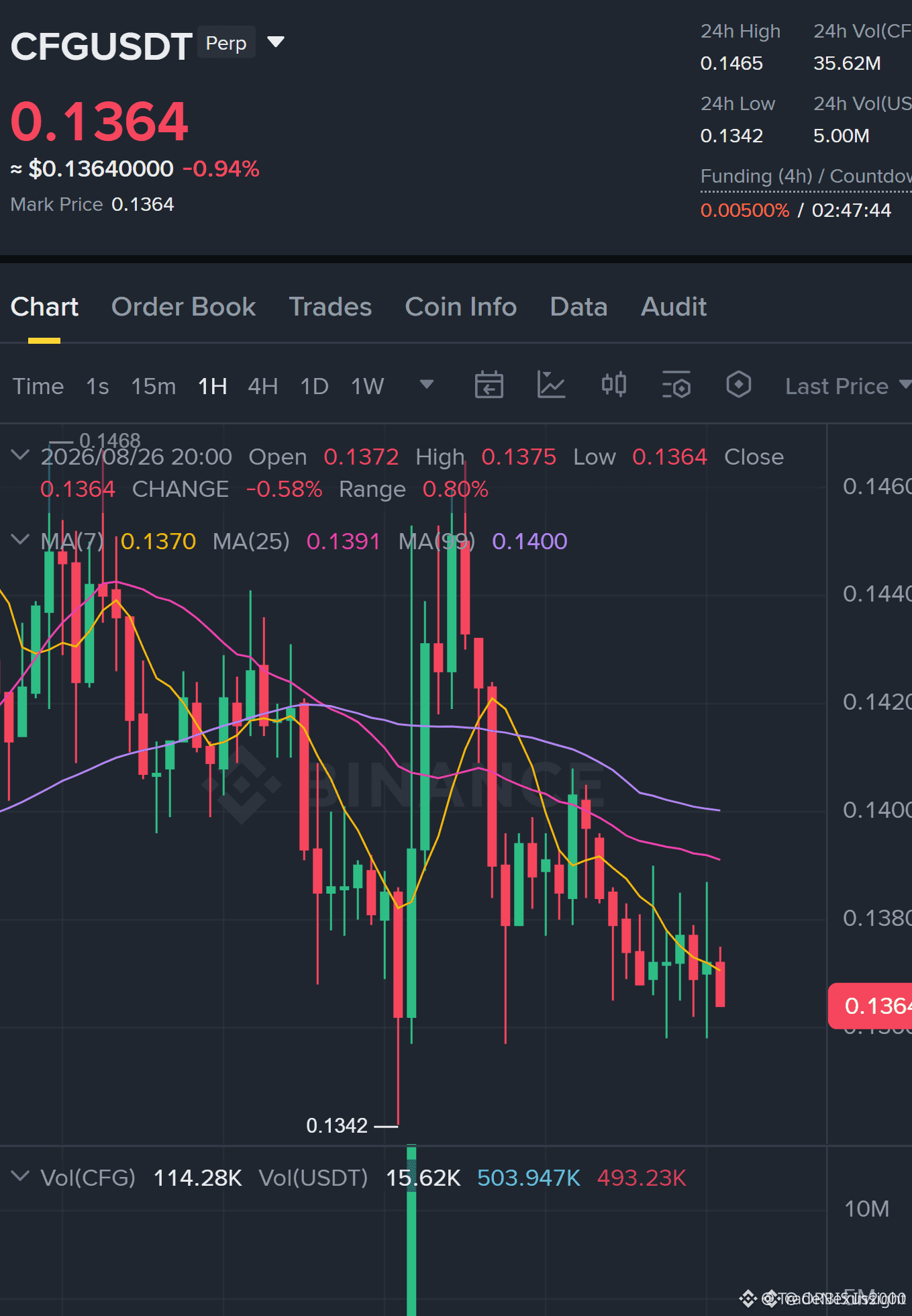Select the 15m interval
Image resolution: width=912 pixels, height=1316 pixels.
154,386
